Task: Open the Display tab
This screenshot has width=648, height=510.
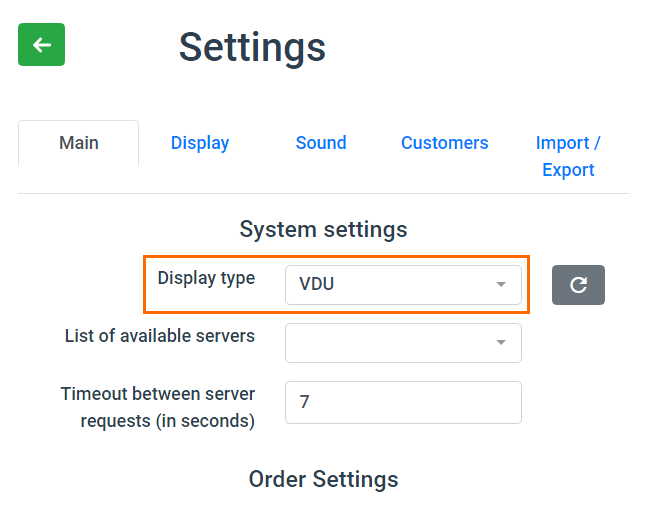Action: pos(200,143)
